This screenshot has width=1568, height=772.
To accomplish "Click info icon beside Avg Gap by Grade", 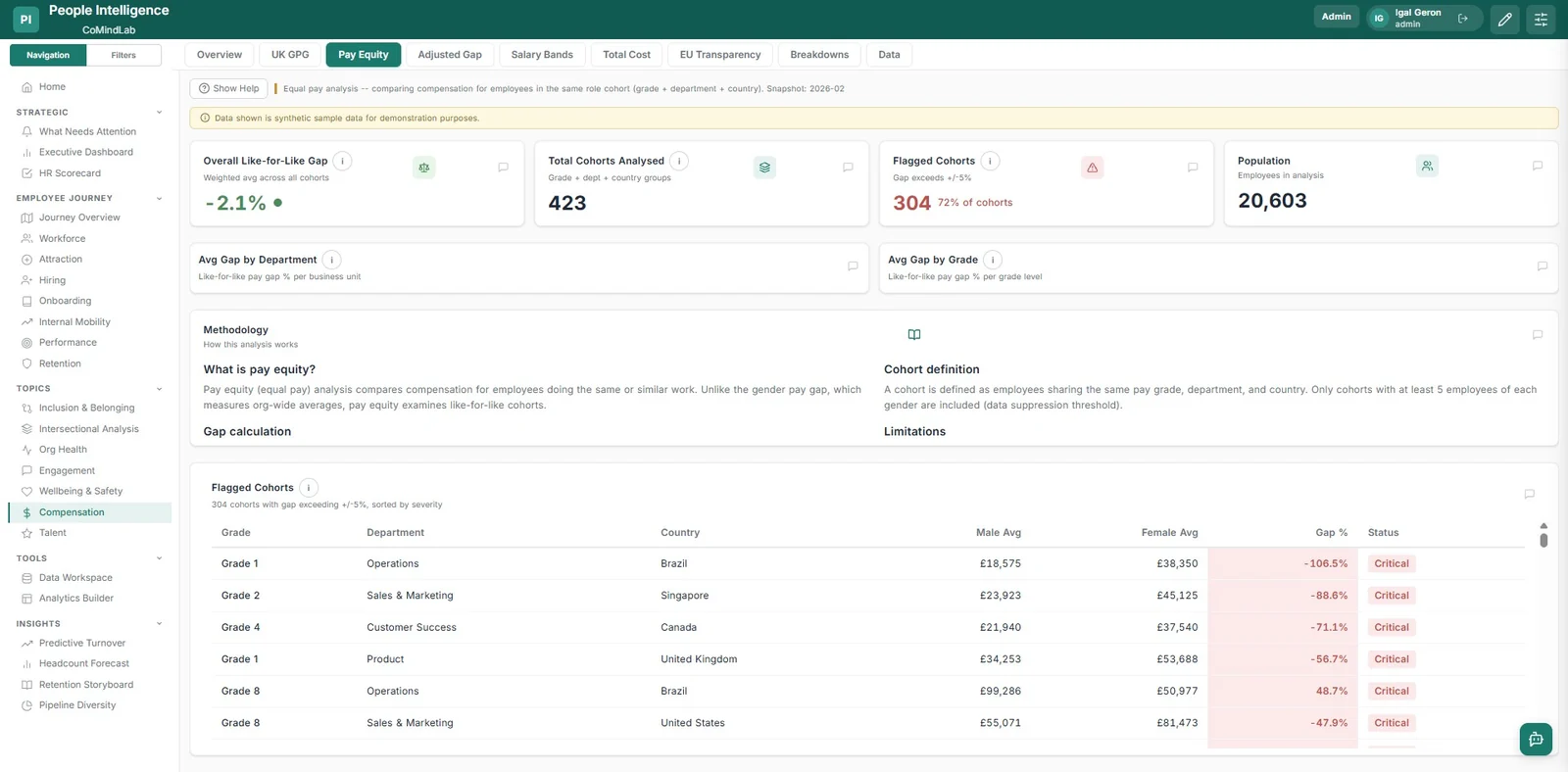I will coord(993,260).
